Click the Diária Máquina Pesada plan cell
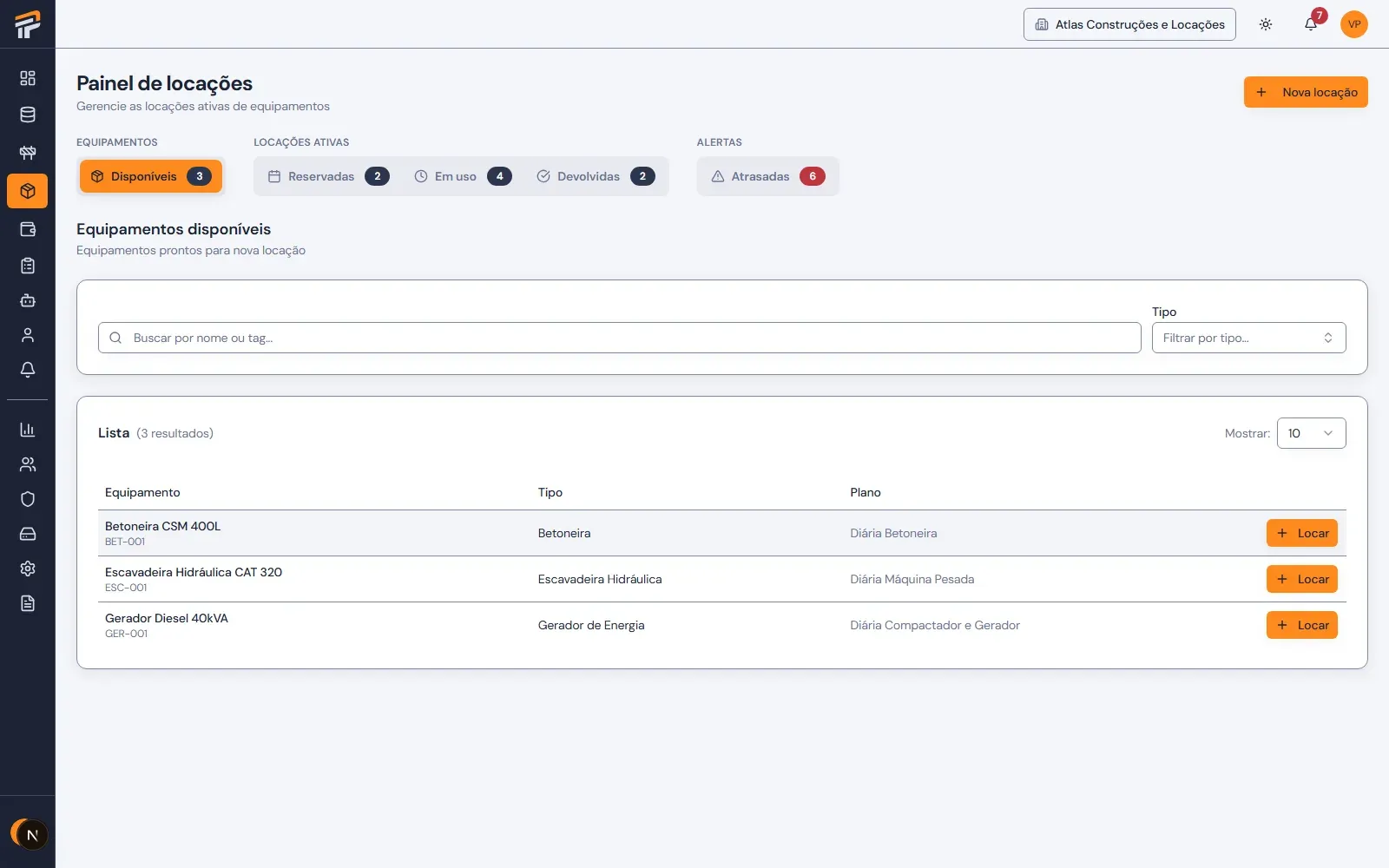This screenshot has width=1389, height=868. pyautogui.click(x=912, y=579)
